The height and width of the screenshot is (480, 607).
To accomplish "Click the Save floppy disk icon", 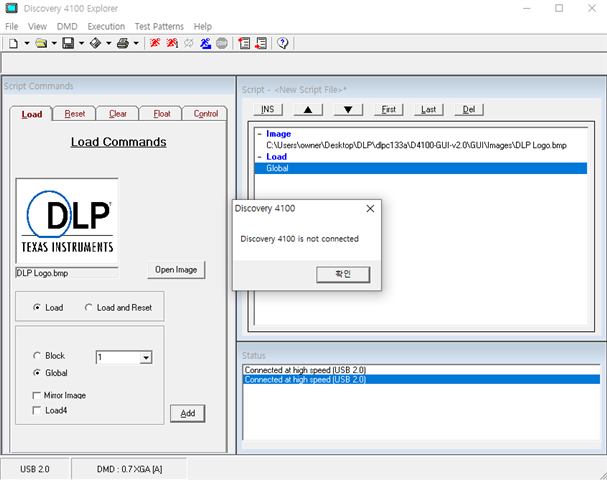I will [68, 43].
